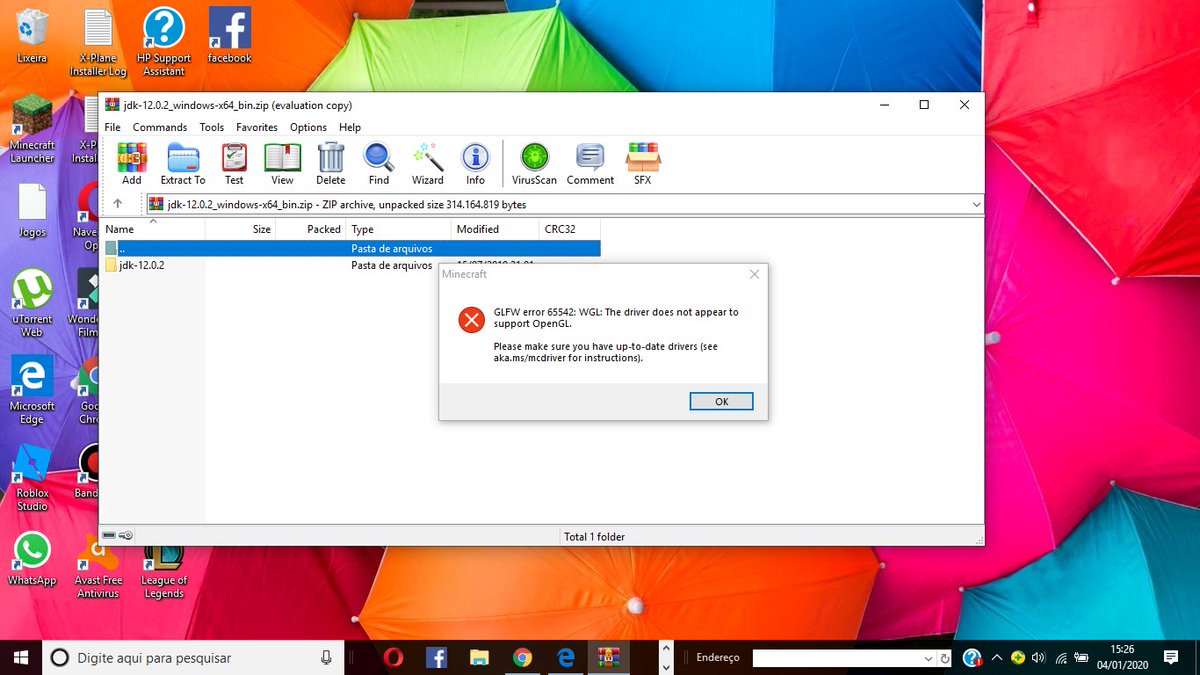The image size is (1200, 675).
Task: Sort by the Size column header
Action: [x=240, y=229]
